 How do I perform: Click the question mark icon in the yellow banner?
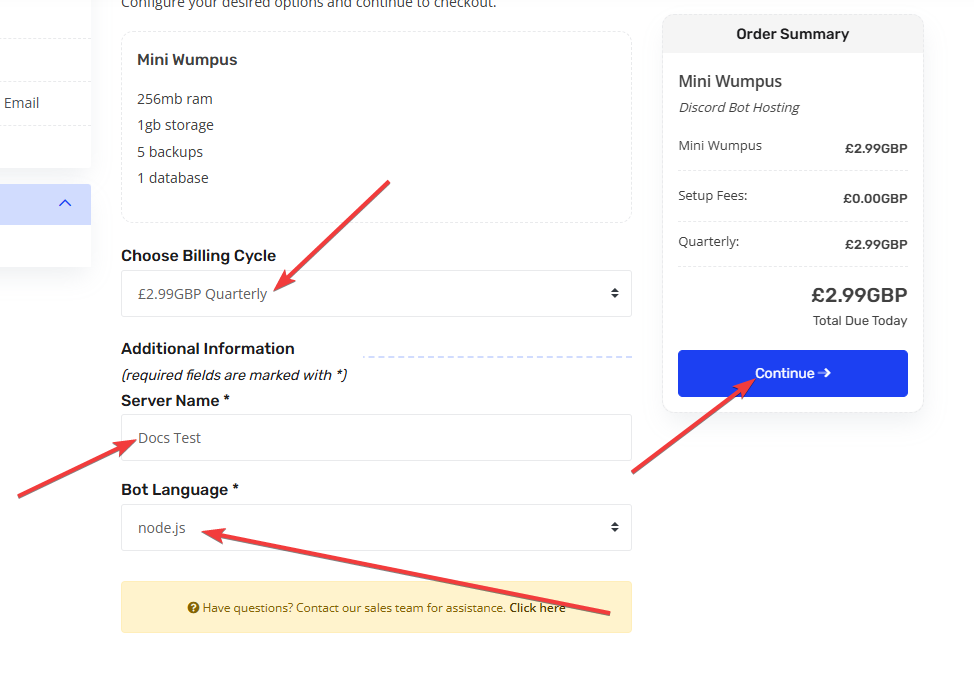point(193,608)
